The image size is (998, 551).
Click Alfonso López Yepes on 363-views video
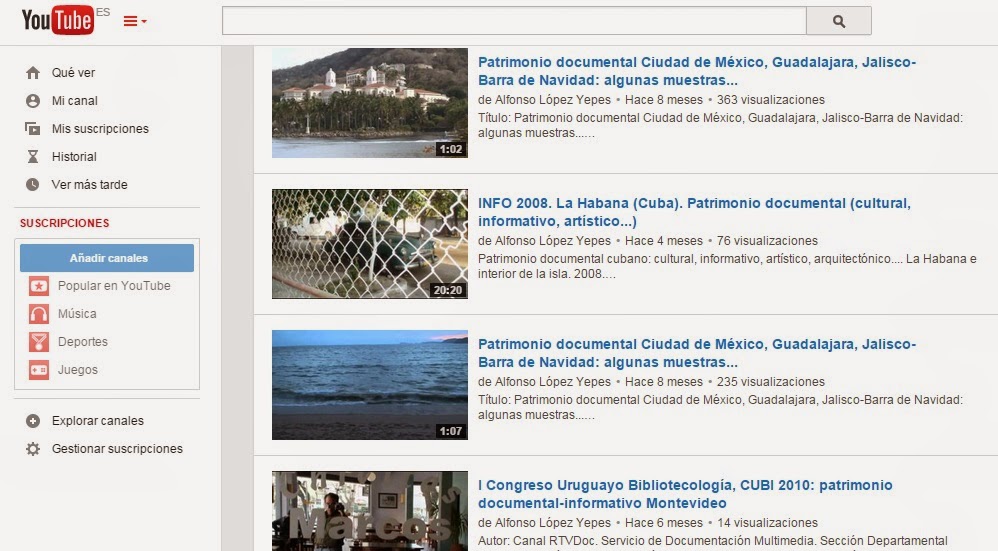pos(552,100)
